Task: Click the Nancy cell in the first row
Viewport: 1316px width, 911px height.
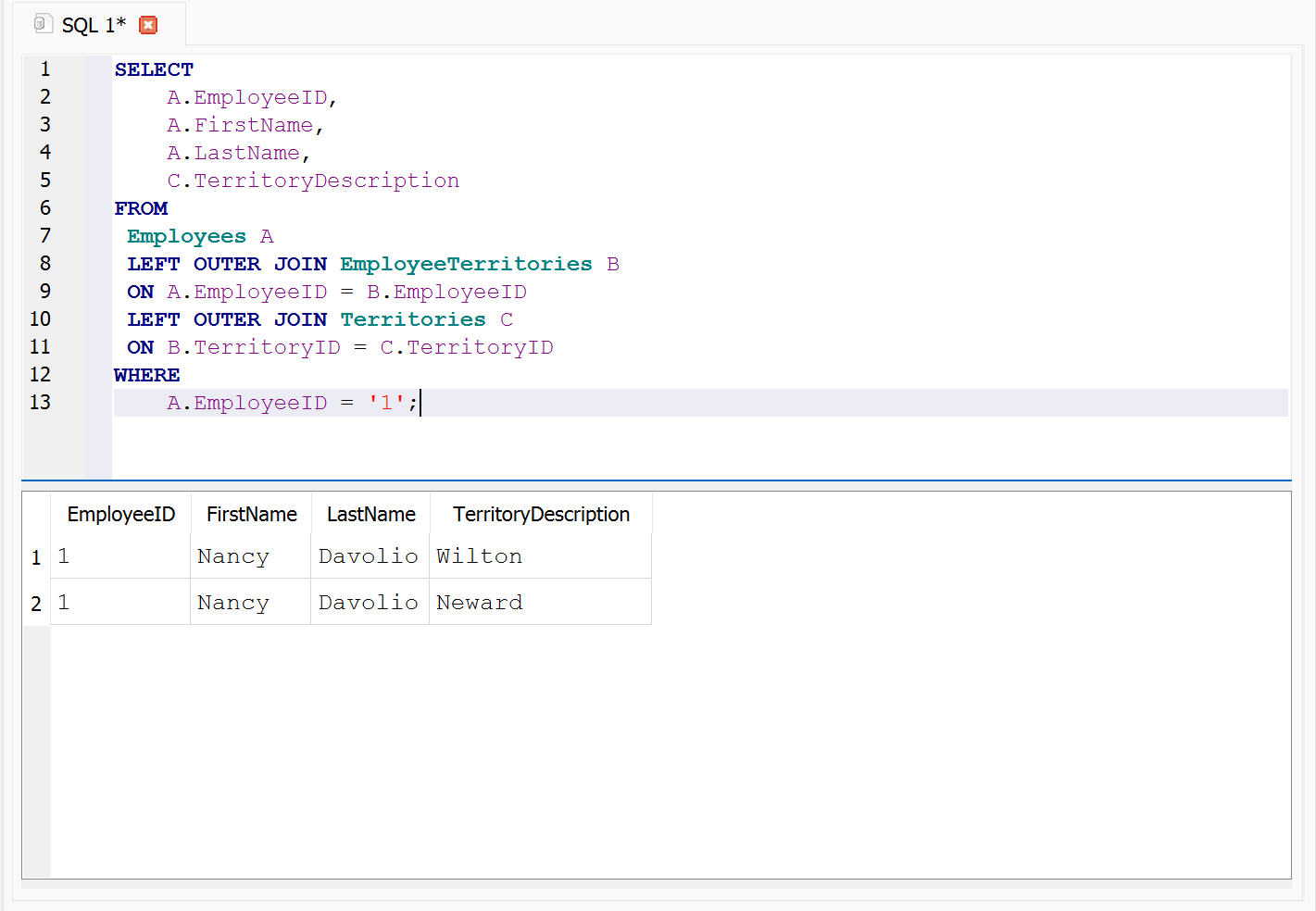Action: click(233, 556)
